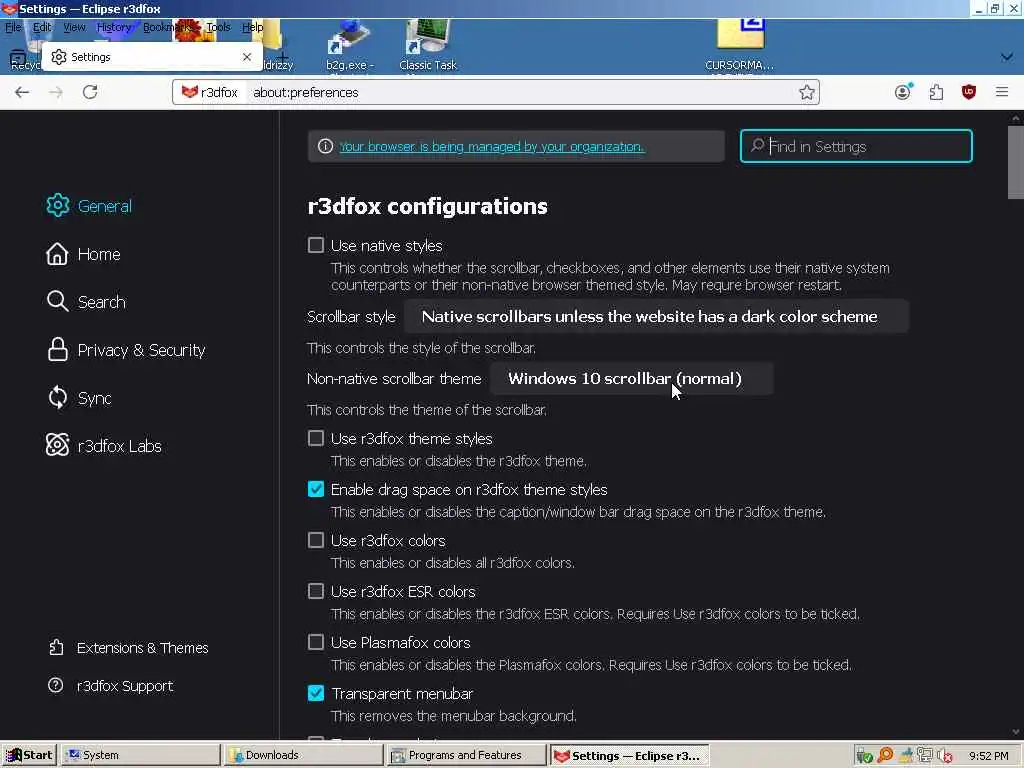Screen dimensions: 1024x768
Task: Click the Windows Start button
Action: pyautogui.click(x=29, y=755)
